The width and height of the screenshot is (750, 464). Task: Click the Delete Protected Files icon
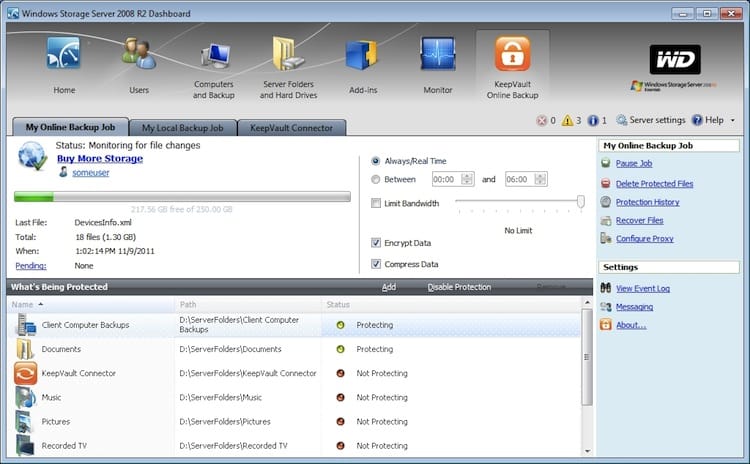tap(606, 183)
